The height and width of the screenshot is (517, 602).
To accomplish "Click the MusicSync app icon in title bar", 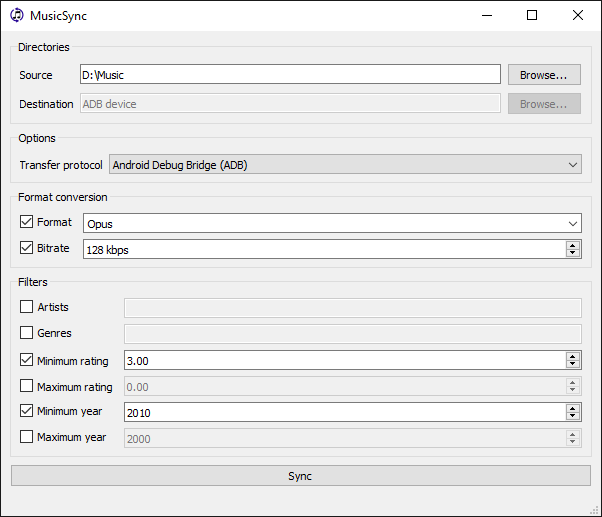I will point(17,15).
